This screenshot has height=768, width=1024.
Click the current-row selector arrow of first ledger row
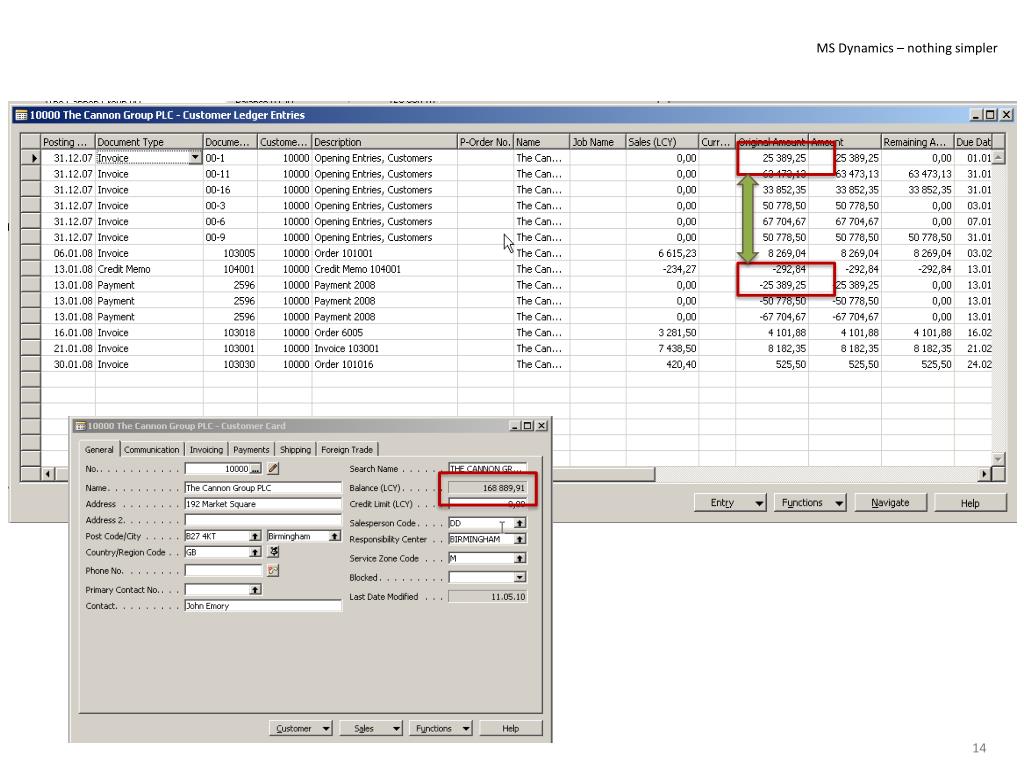click(31, 158)
